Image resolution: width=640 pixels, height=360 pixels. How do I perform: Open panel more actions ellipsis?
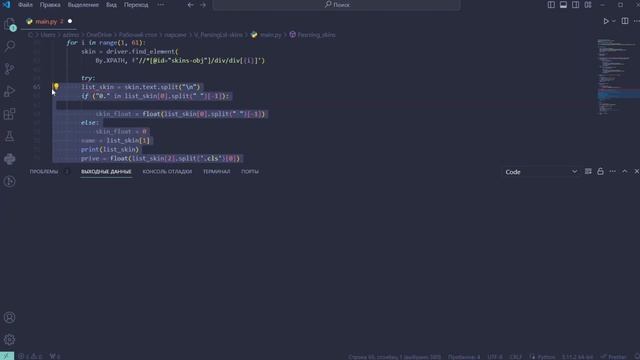(x=613, y=171)
